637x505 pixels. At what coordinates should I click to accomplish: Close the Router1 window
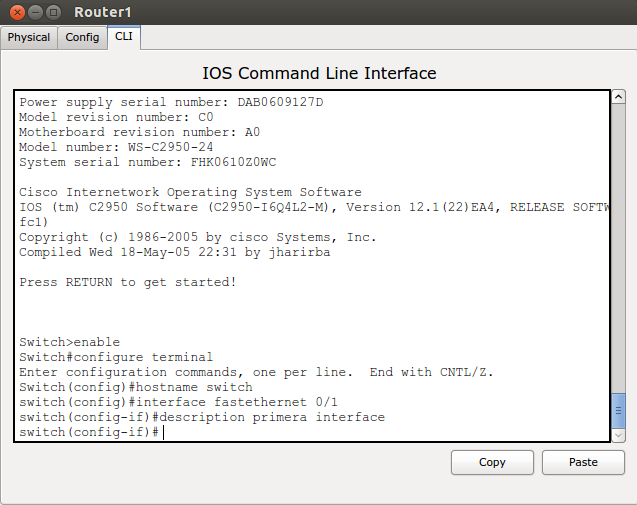(14, 12)
